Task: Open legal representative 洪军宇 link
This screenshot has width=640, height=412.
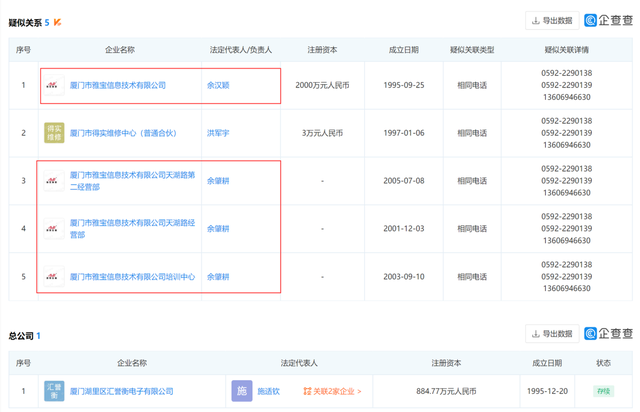Action: 218,133
